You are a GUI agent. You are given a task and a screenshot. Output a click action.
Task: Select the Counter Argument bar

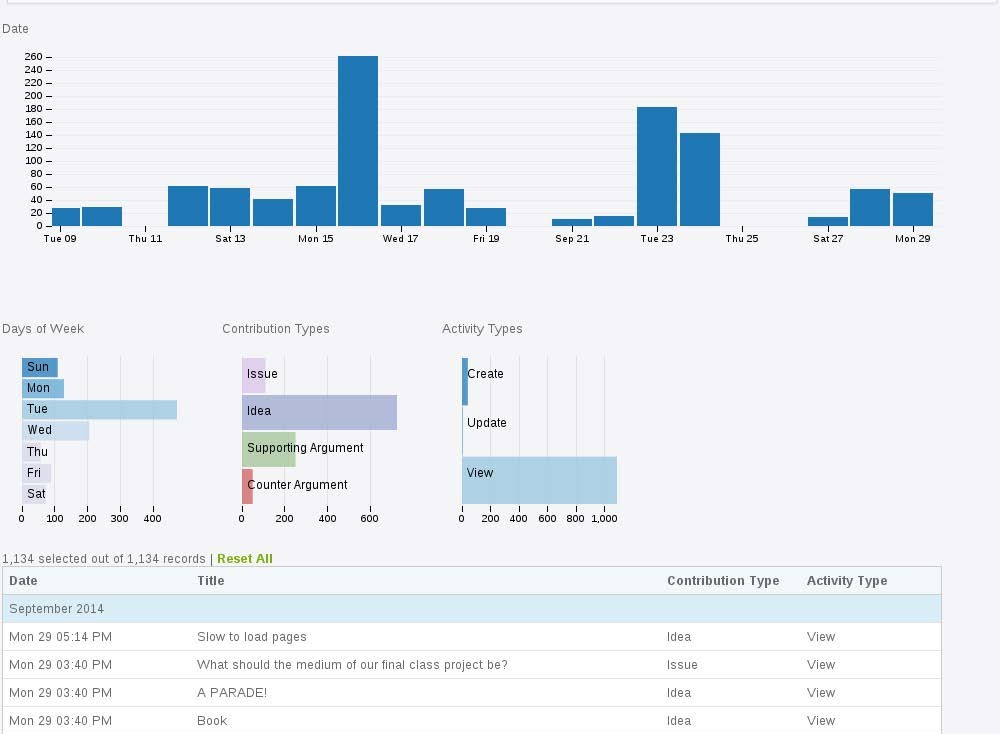click(246, 485)
